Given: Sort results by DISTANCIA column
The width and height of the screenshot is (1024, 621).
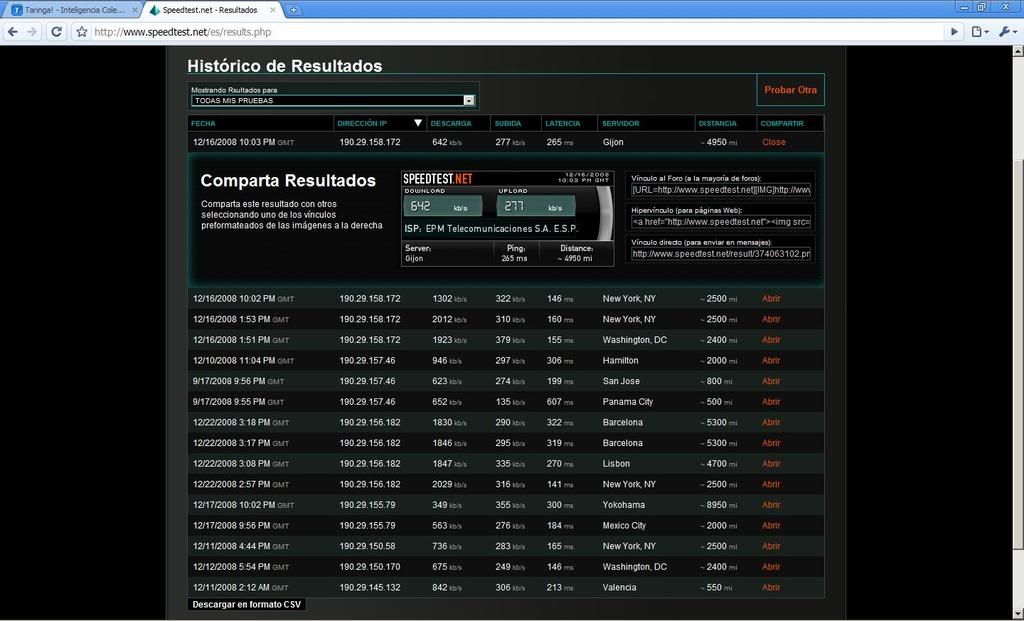Looking at the screenshot, I should coord(717,123).
